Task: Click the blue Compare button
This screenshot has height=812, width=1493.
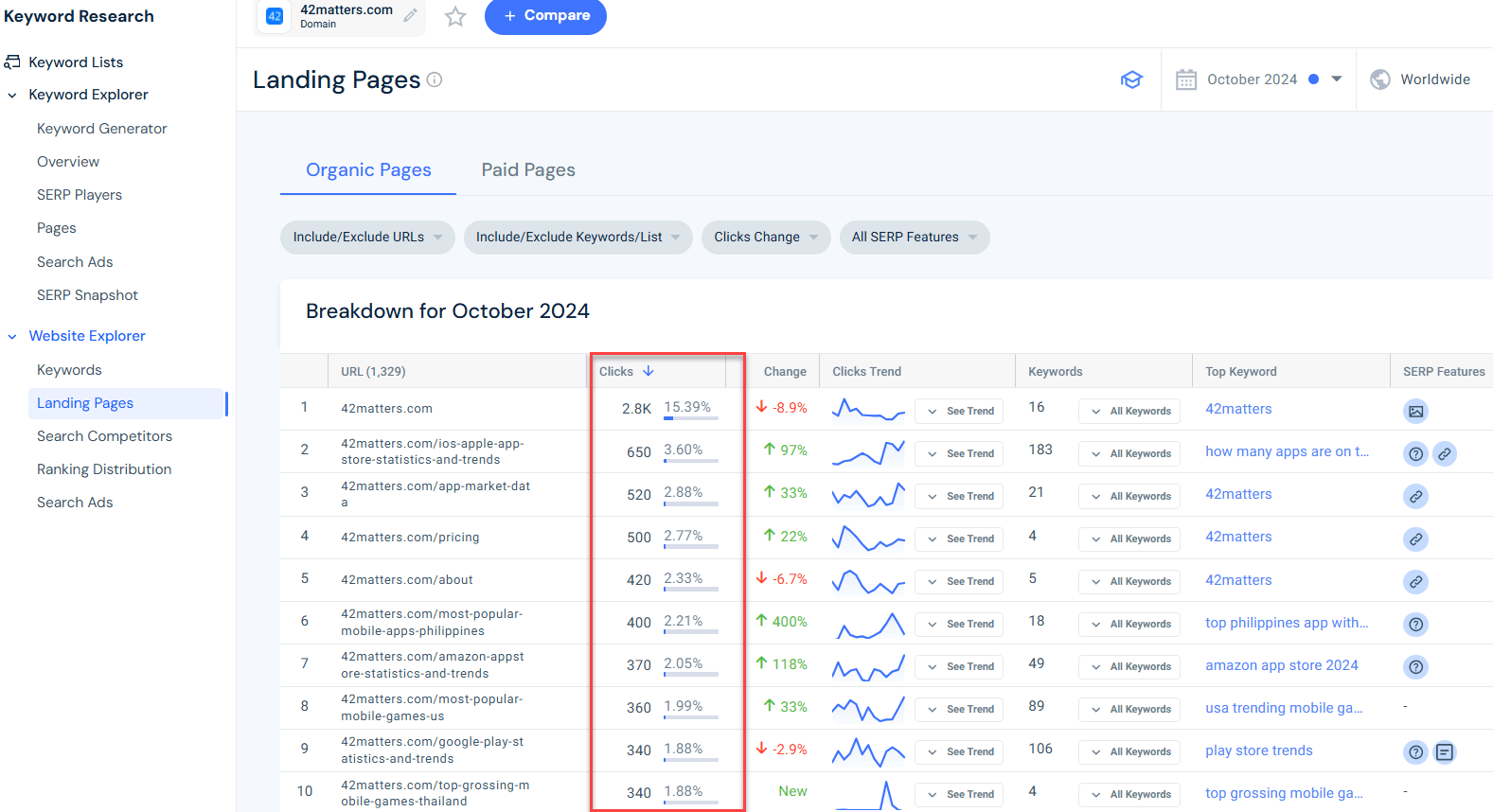Action: coord(545,16)
